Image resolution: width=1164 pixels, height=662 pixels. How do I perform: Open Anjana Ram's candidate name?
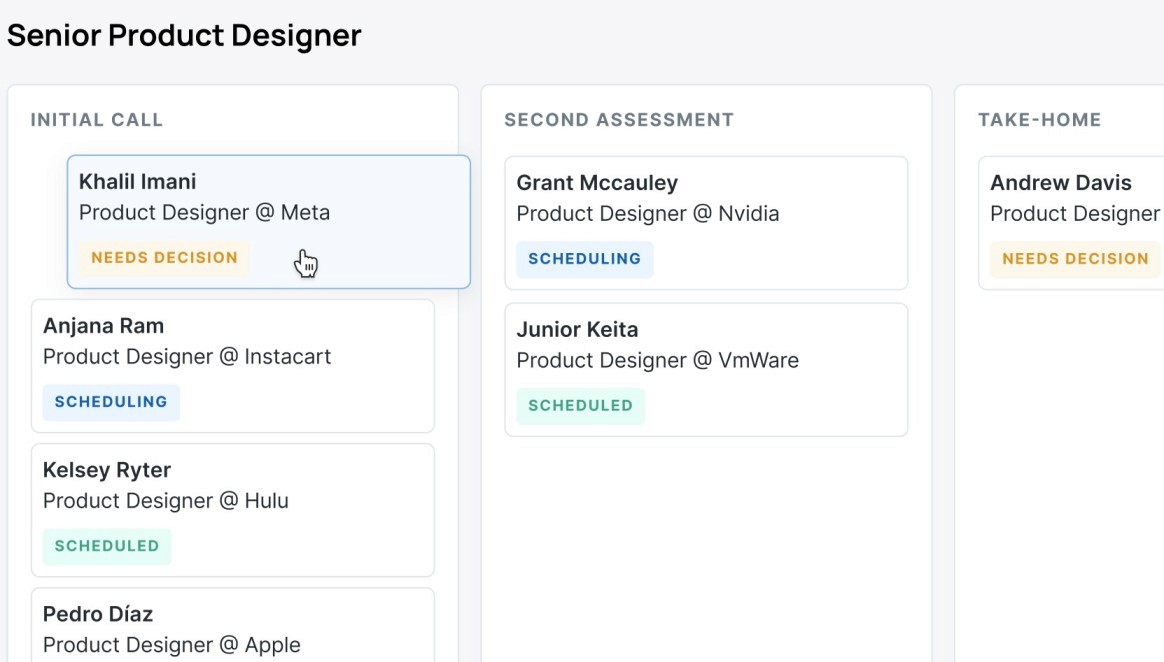coord(103,326)
